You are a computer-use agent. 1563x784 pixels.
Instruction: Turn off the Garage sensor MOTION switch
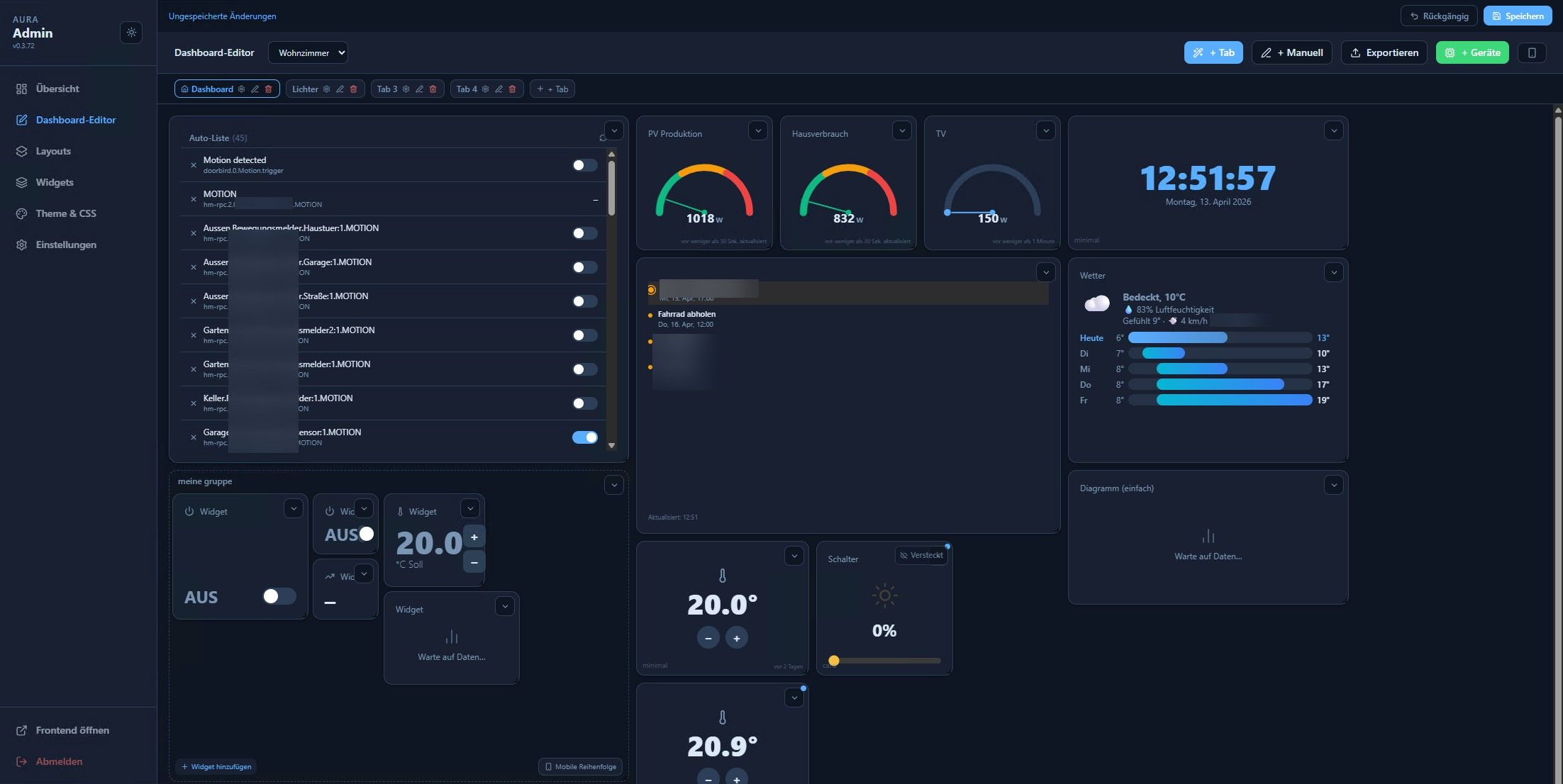(x=584, y=437)
